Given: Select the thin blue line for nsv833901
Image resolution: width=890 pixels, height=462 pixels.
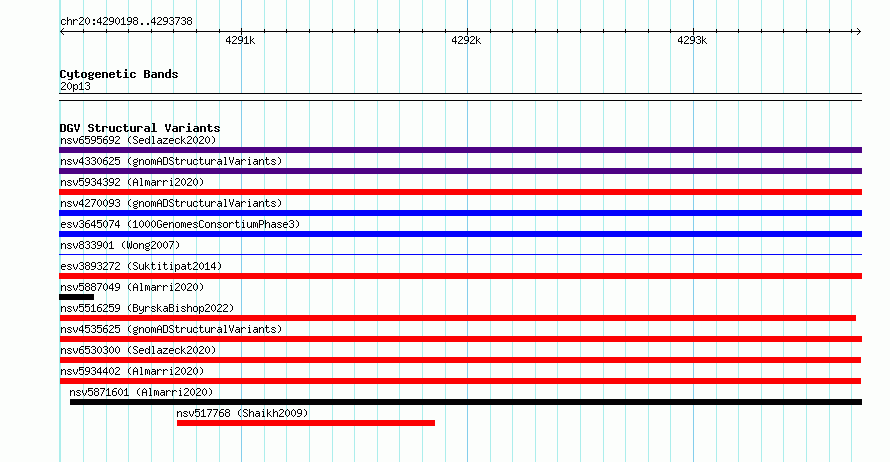Looking at the screenshot, I should [460, 254].
